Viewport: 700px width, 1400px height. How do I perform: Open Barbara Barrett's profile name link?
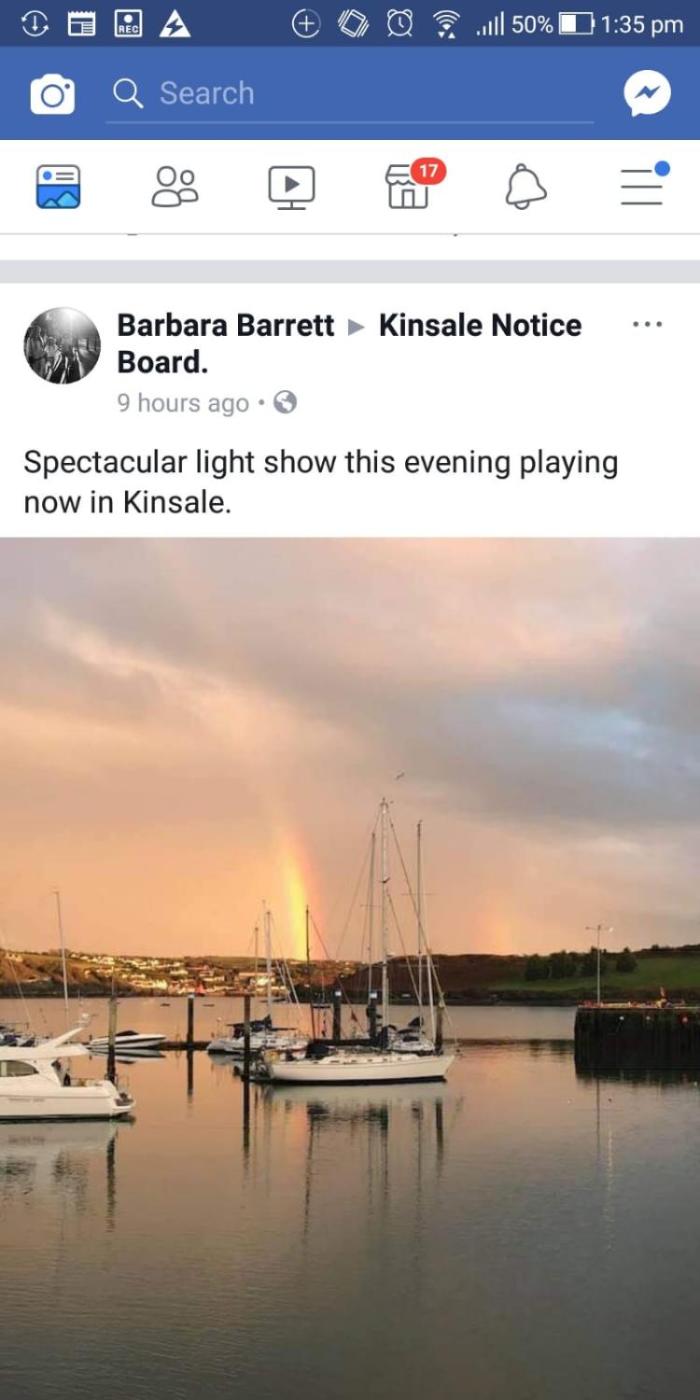[x=225, y=325]
